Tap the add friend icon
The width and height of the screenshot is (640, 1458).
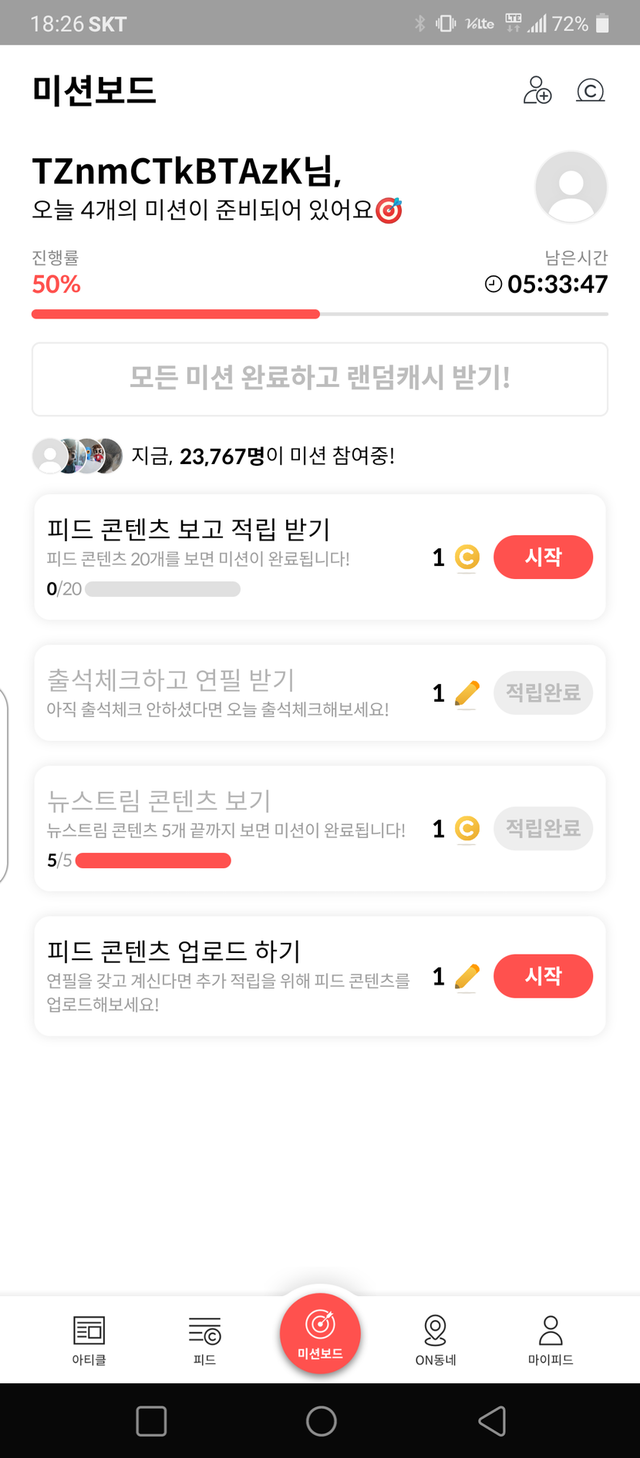537,91
